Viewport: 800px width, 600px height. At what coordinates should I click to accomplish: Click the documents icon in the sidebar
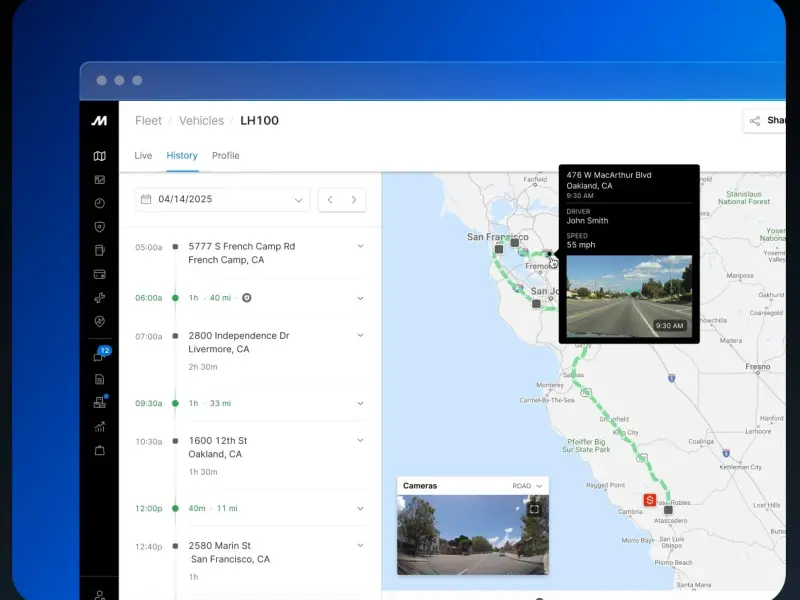(99, 379)
